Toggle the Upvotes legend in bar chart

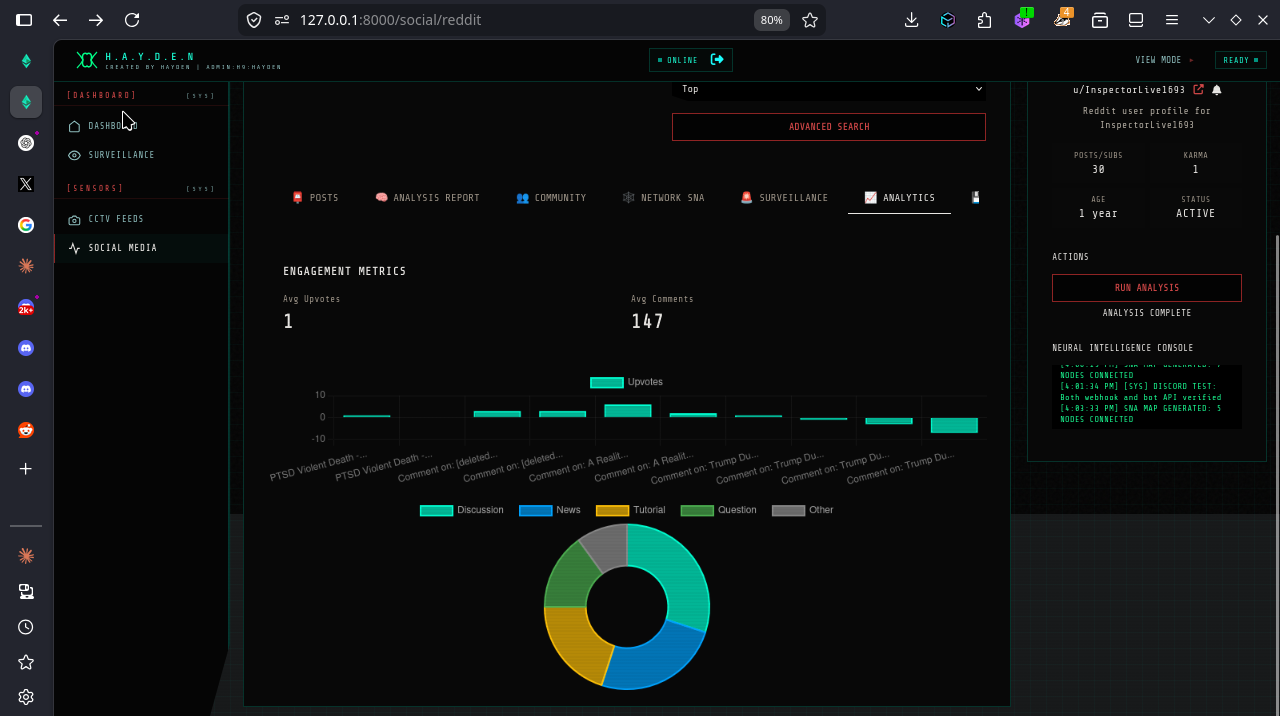(x=626, y=382)
